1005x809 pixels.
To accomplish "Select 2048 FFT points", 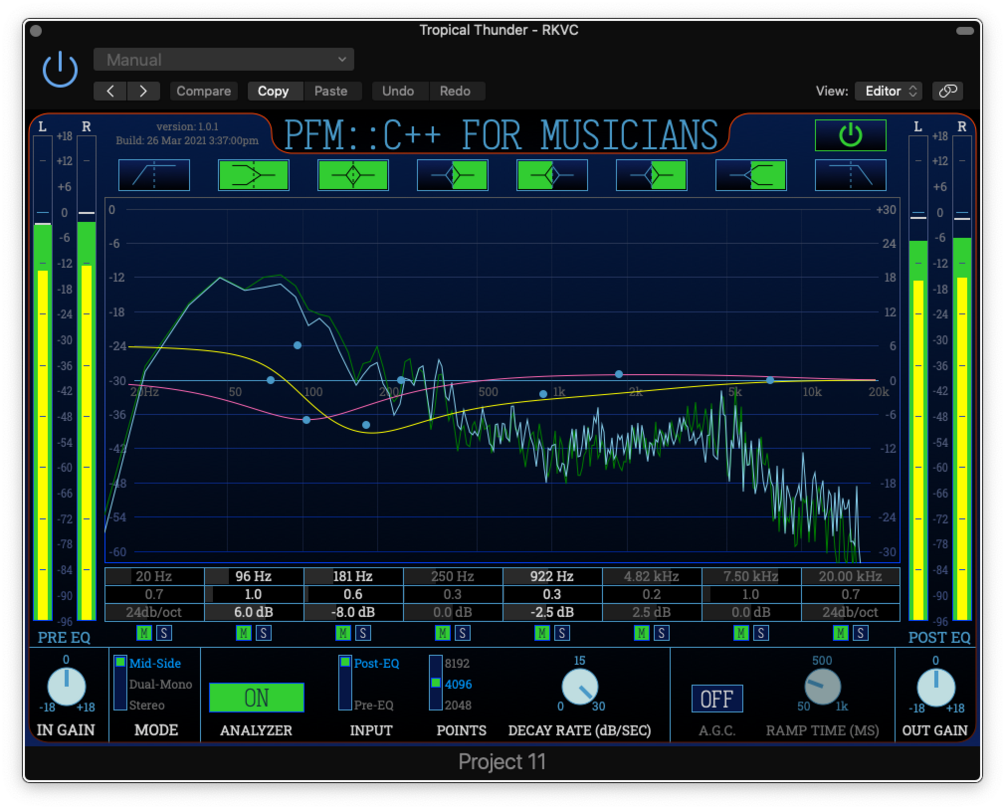I will point(458,705).
